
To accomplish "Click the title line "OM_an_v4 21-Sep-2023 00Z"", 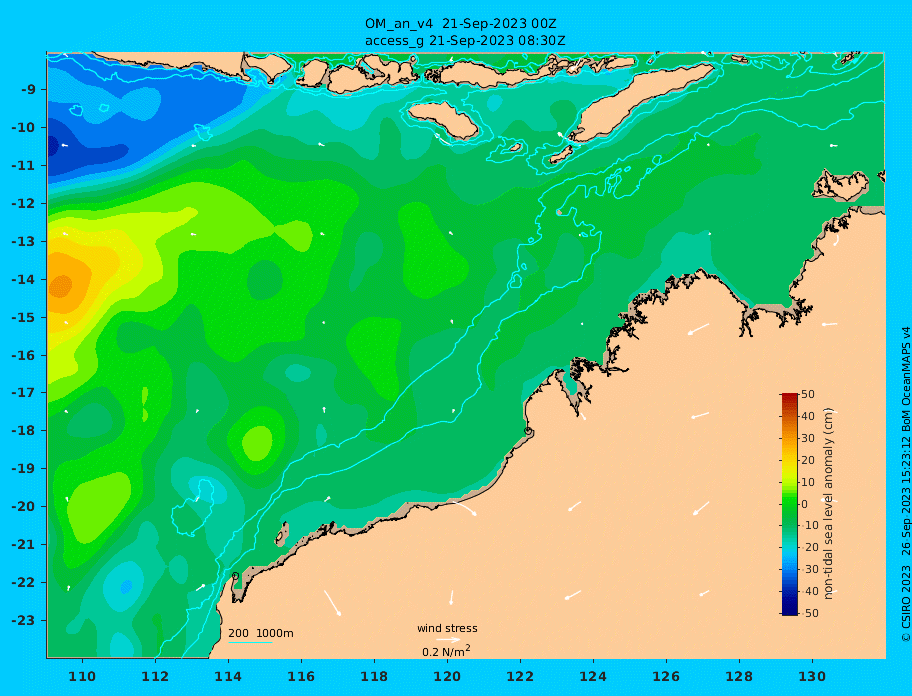I will [x=460, y=24].
